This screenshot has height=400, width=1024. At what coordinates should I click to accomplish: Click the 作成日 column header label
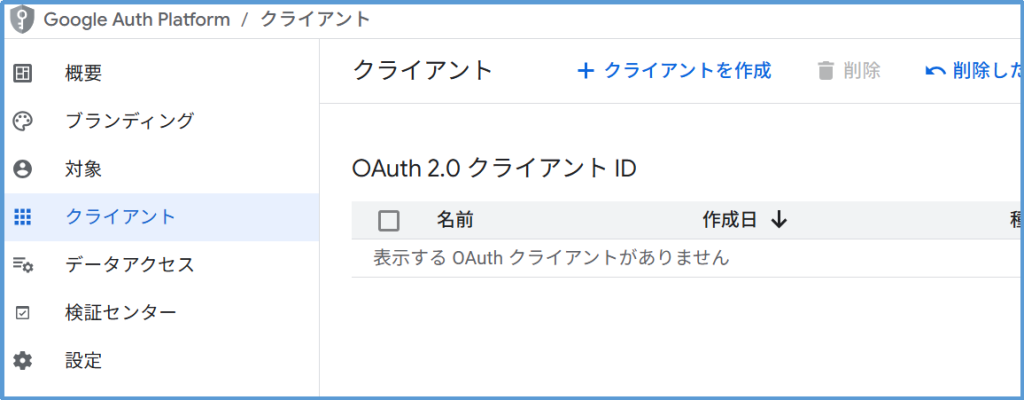(729, 221)
